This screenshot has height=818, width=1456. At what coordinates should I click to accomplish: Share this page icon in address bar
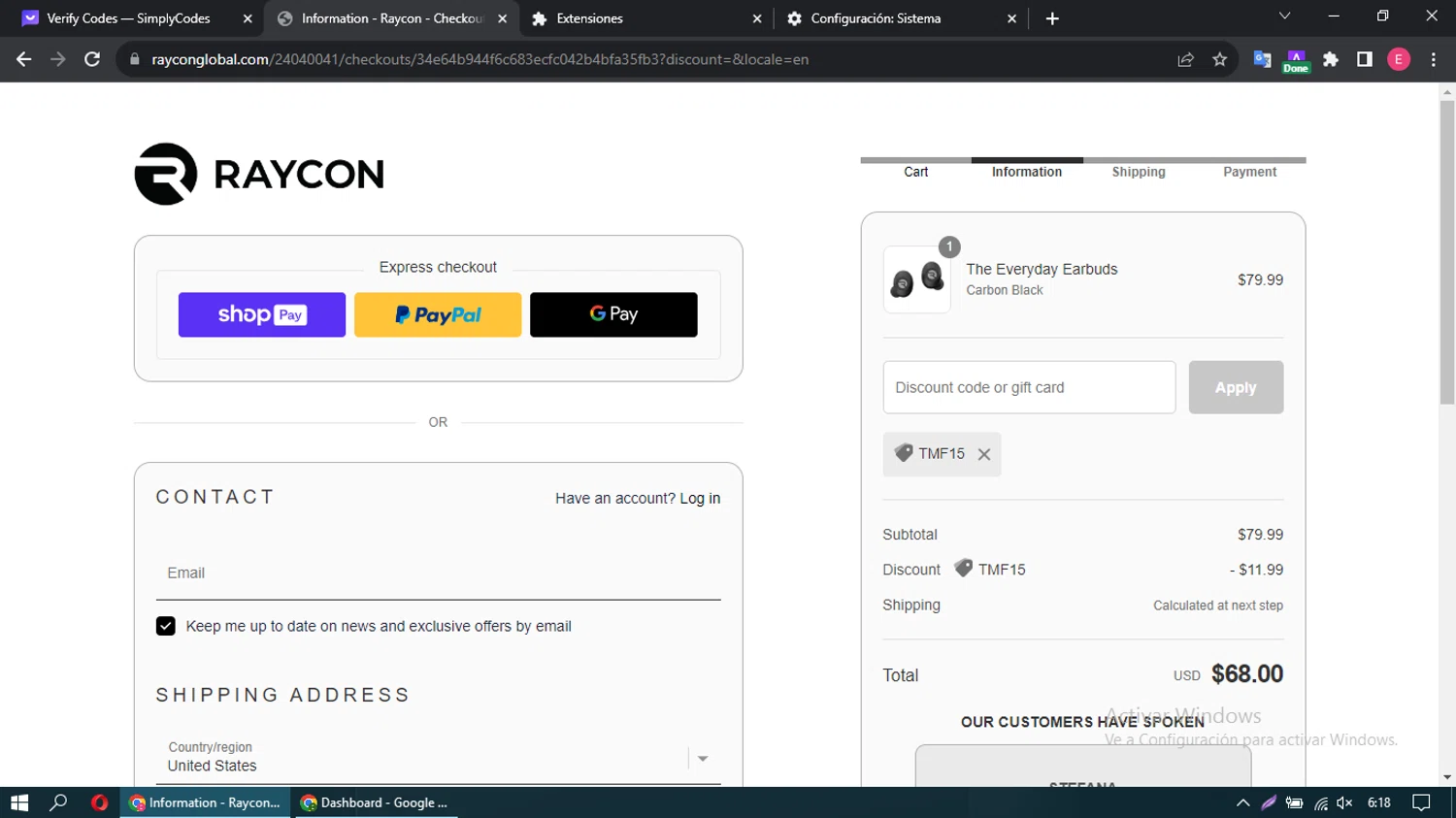pos(1185,59)
